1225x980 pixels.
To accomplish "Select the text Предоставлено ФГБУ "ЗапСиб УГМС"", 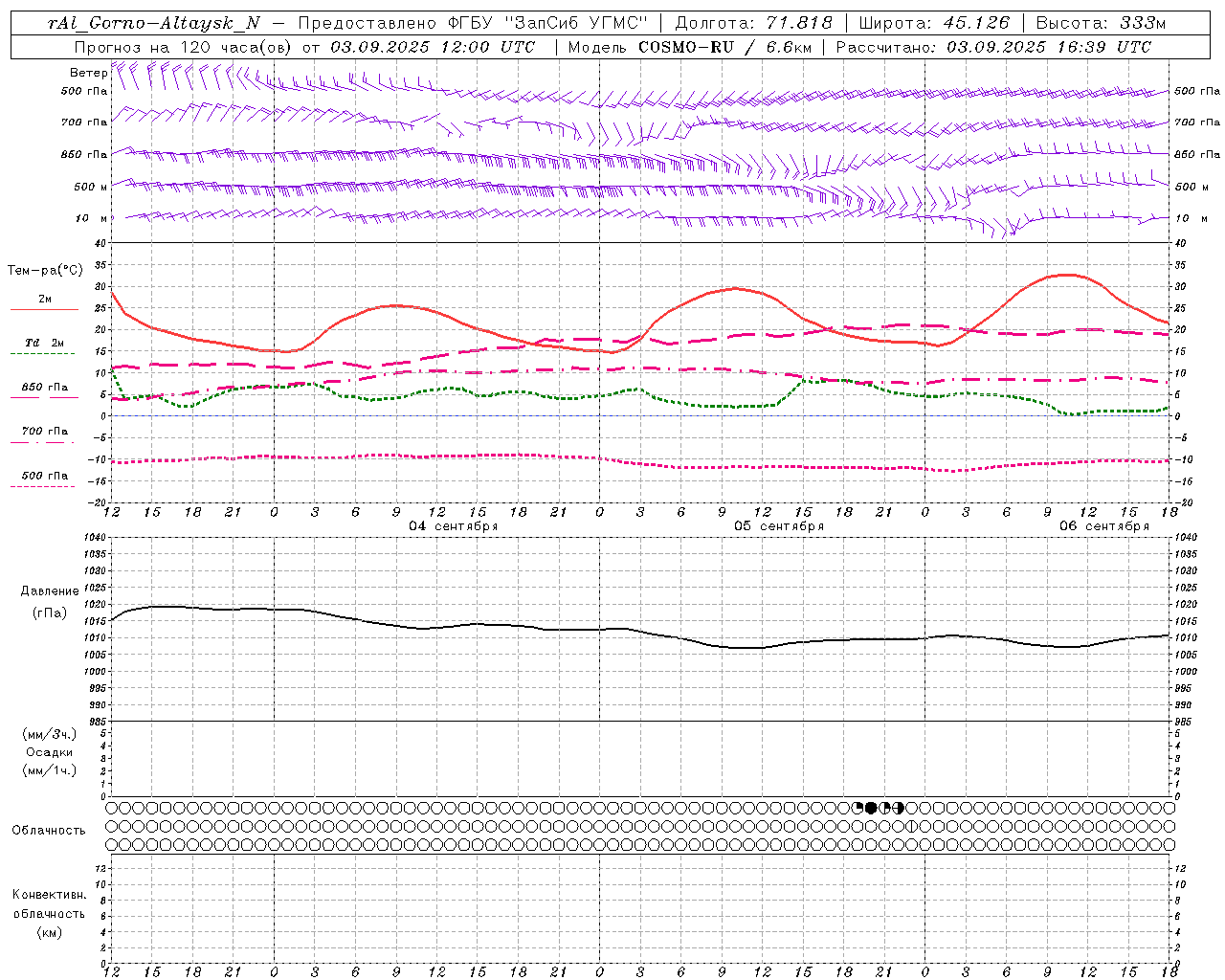I will [473, 23].
